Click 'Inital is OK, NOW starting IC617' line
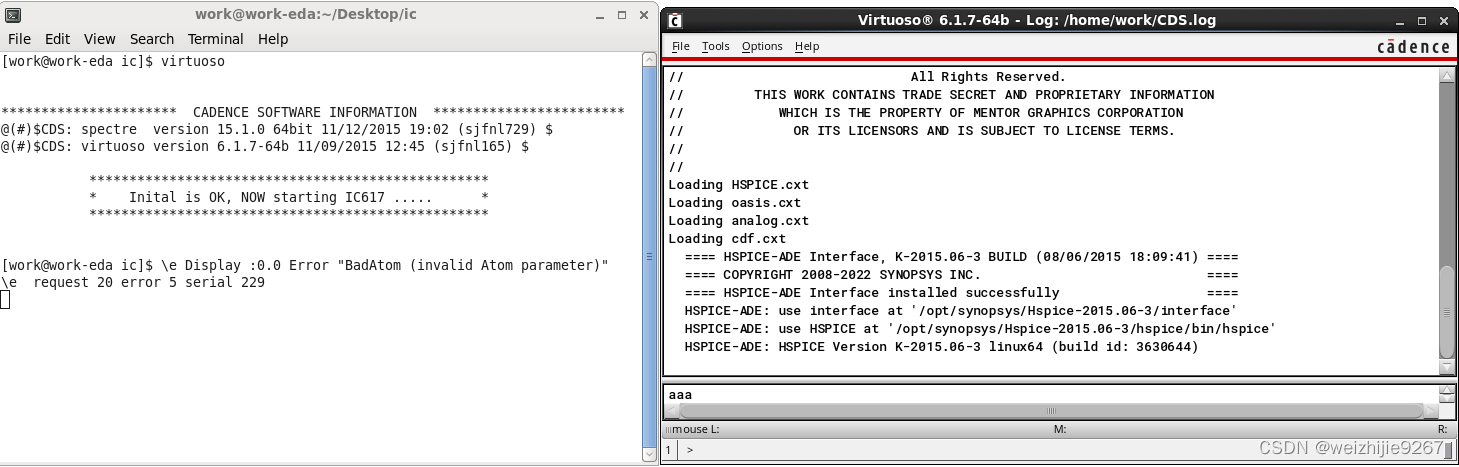The image size is (1459, 467). pos(289,197)
